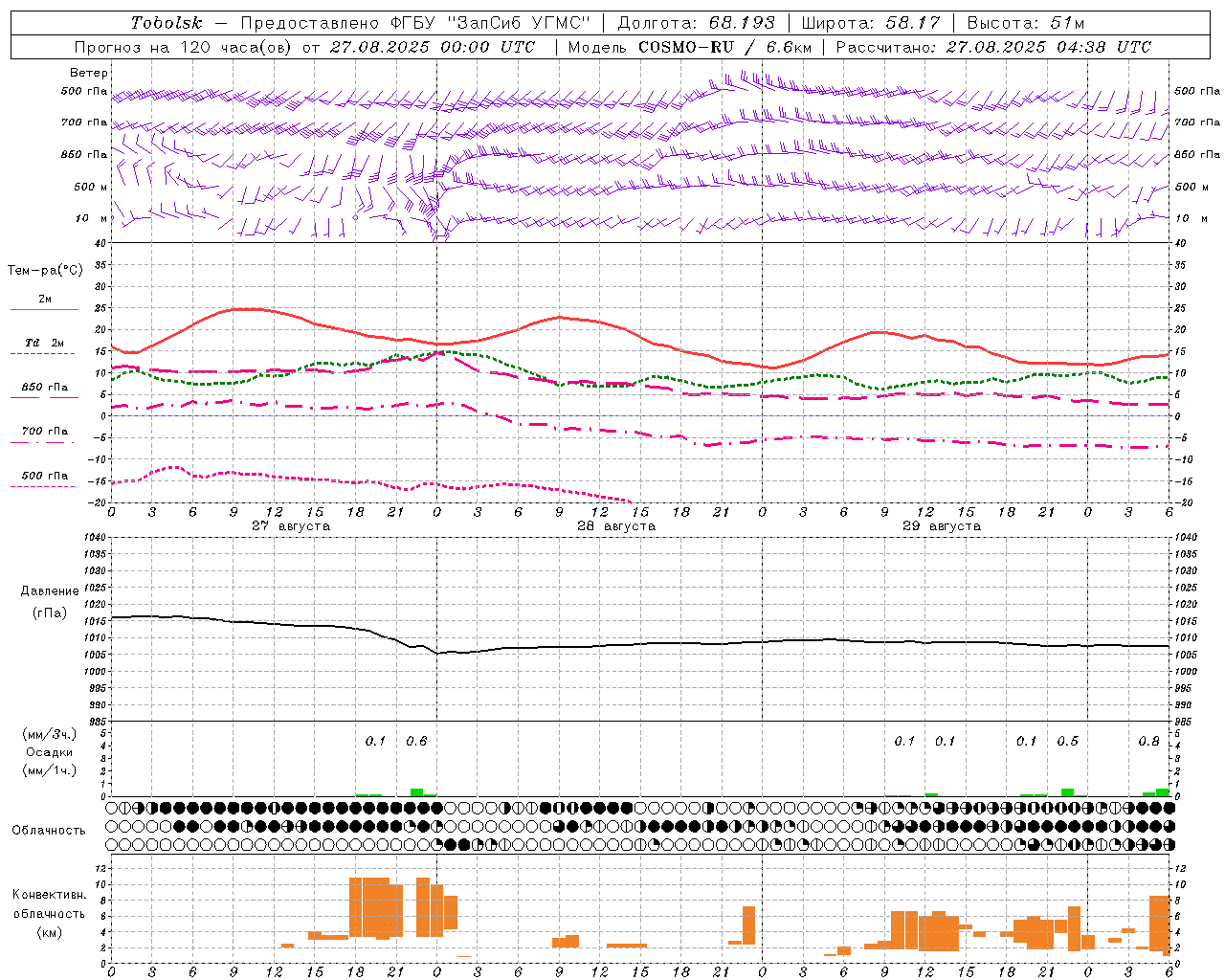The image size is (1225, 980).
Task: Click the station name Tobolsk in header
Action: click(x=167, y=23)
